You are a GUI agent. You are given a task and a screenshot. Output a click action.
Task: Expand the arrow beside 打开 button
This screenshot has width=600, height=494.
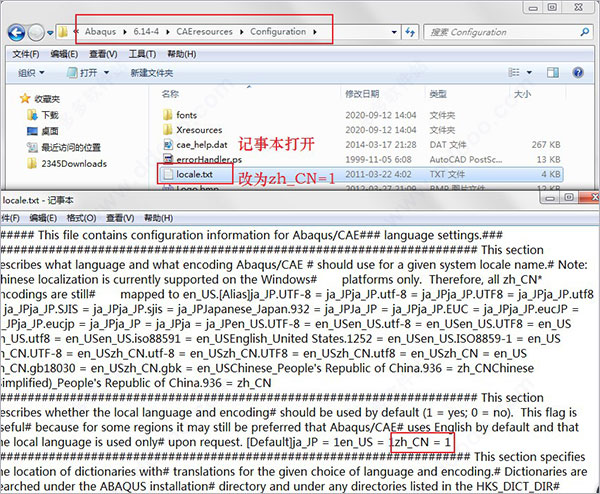coord(106,73)
